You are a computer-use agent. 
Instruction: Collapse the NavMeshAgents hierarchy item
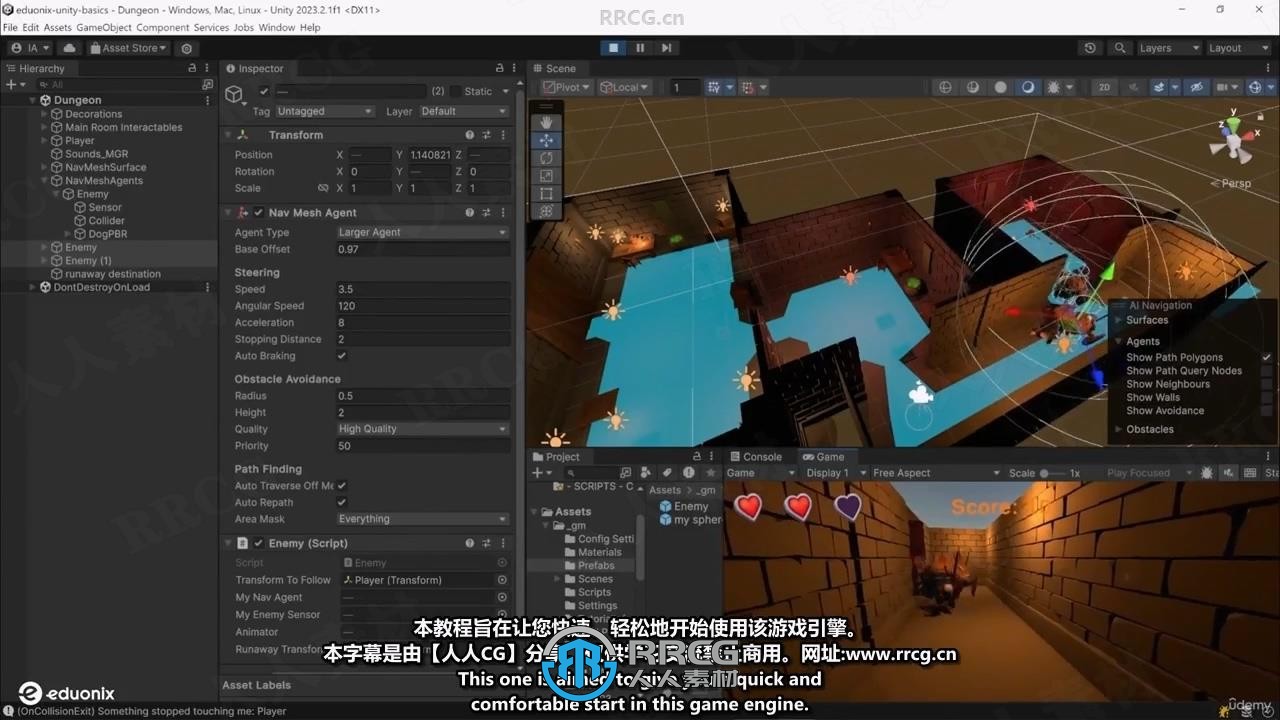coord(45,181)
